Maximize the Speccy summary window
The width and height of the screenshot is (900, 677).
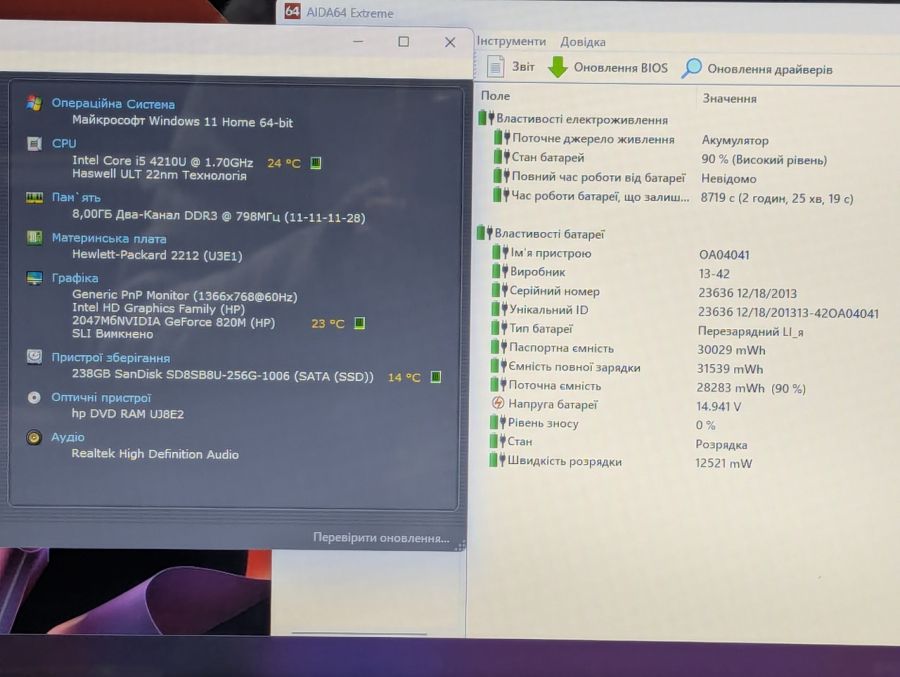404,41
